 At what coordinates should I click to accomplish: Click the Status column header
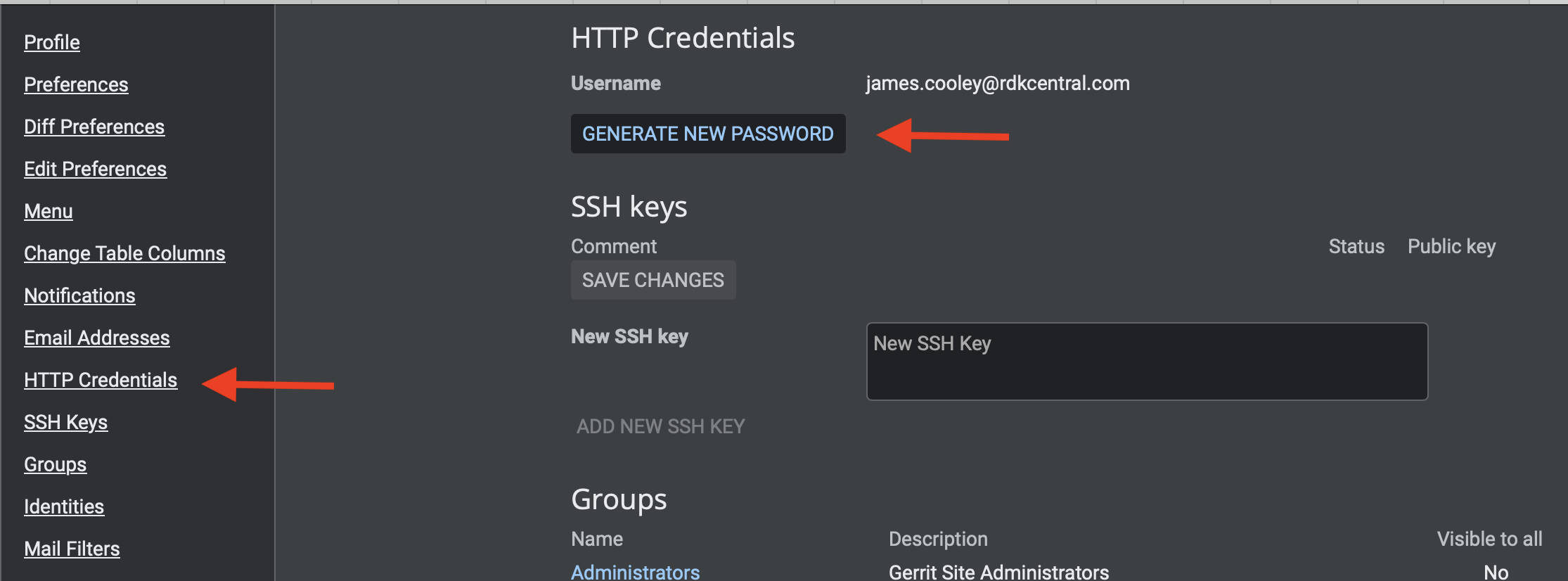(1356, 246)
